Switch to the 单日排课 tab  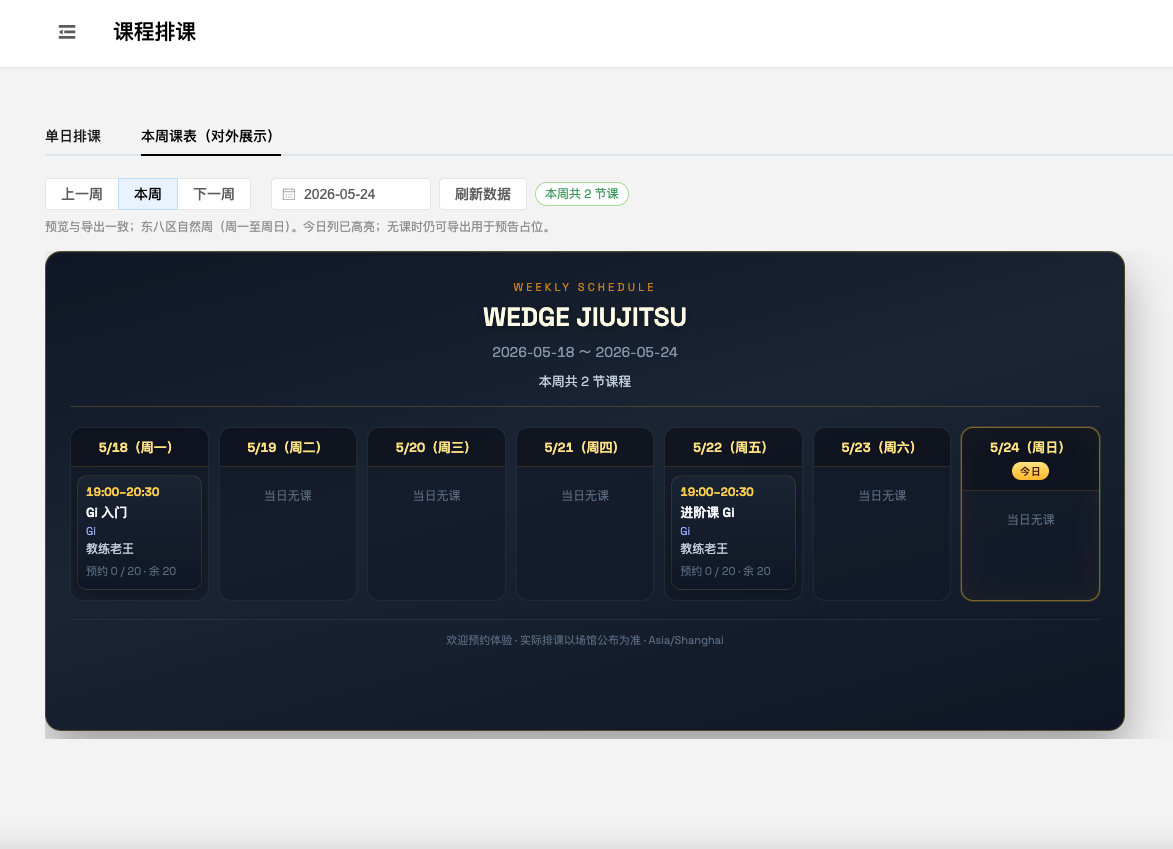(x=73, y=136)
